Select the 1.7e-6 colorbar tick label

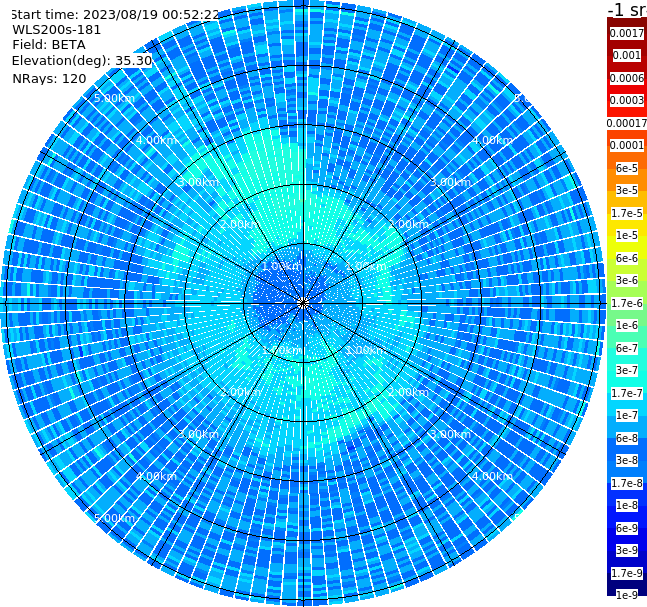627,303
